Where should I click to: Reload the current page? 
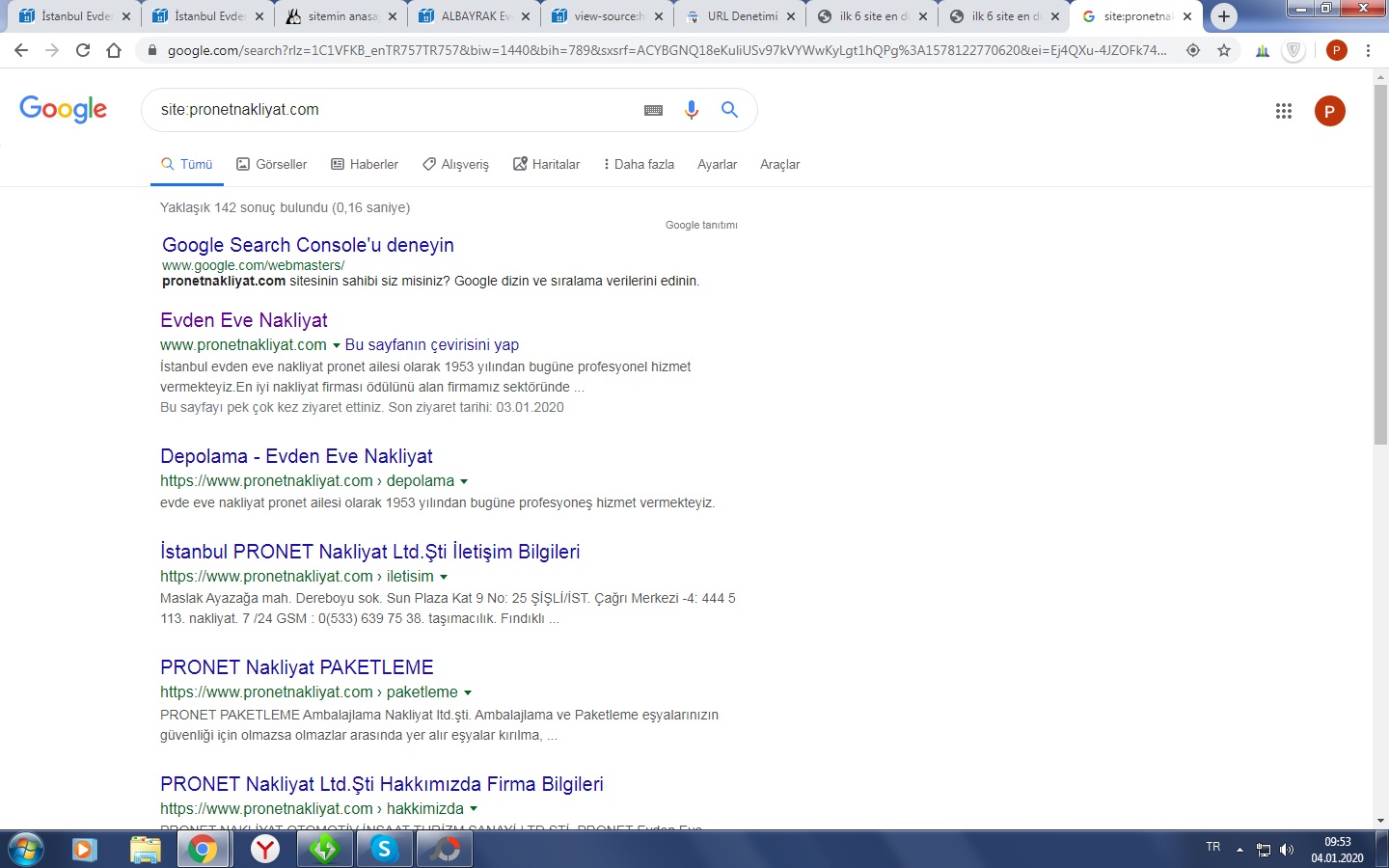click(83, 50)
